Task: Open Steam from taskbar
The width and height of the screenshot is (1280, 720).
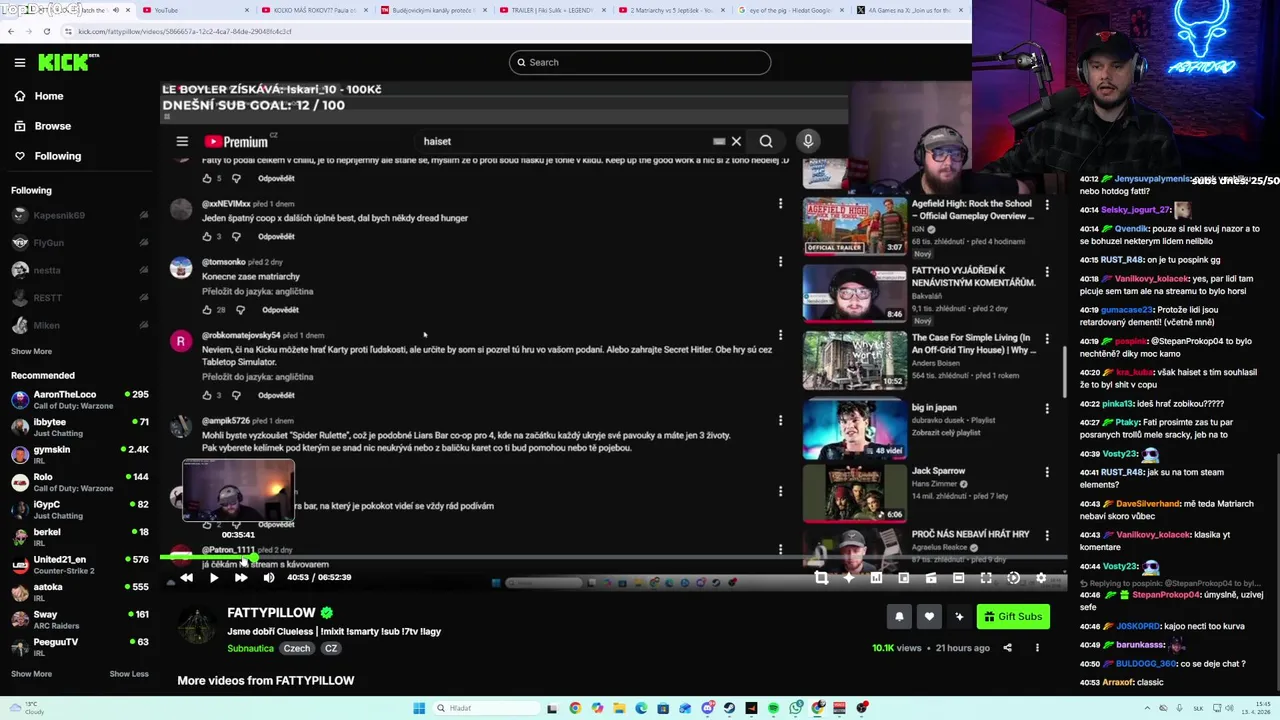Action: 729,708
